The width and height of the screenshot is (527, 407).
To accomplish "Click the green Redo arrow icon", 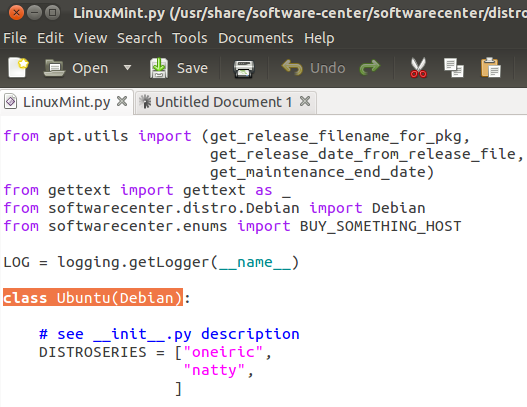I will point(370,67).
